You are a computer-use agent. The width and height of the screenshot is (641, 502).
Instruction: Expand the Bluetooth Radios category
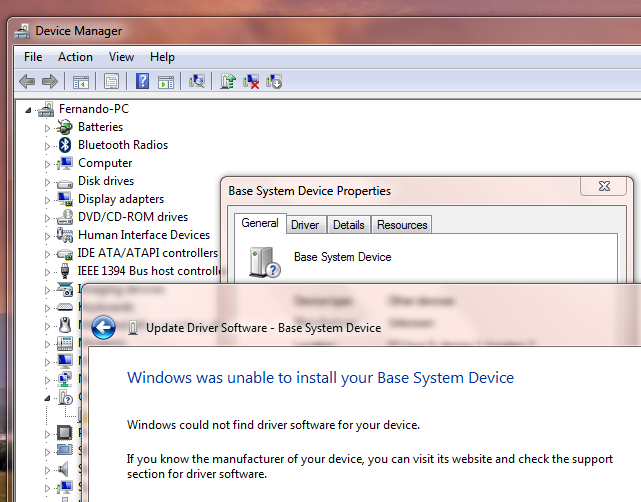point(47,146)
